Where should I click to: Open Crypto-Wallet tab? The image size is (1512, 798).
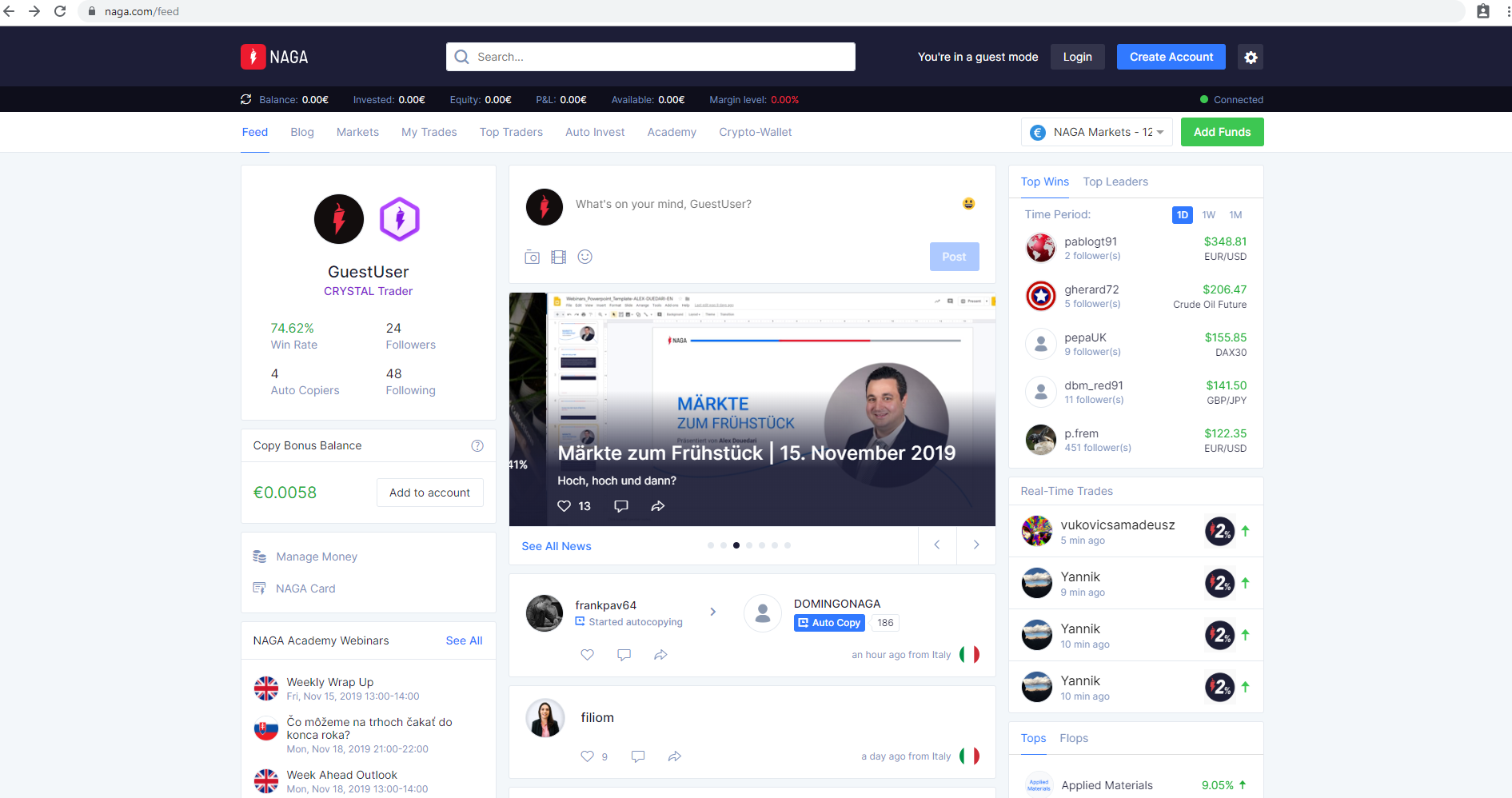pos(756,132)
